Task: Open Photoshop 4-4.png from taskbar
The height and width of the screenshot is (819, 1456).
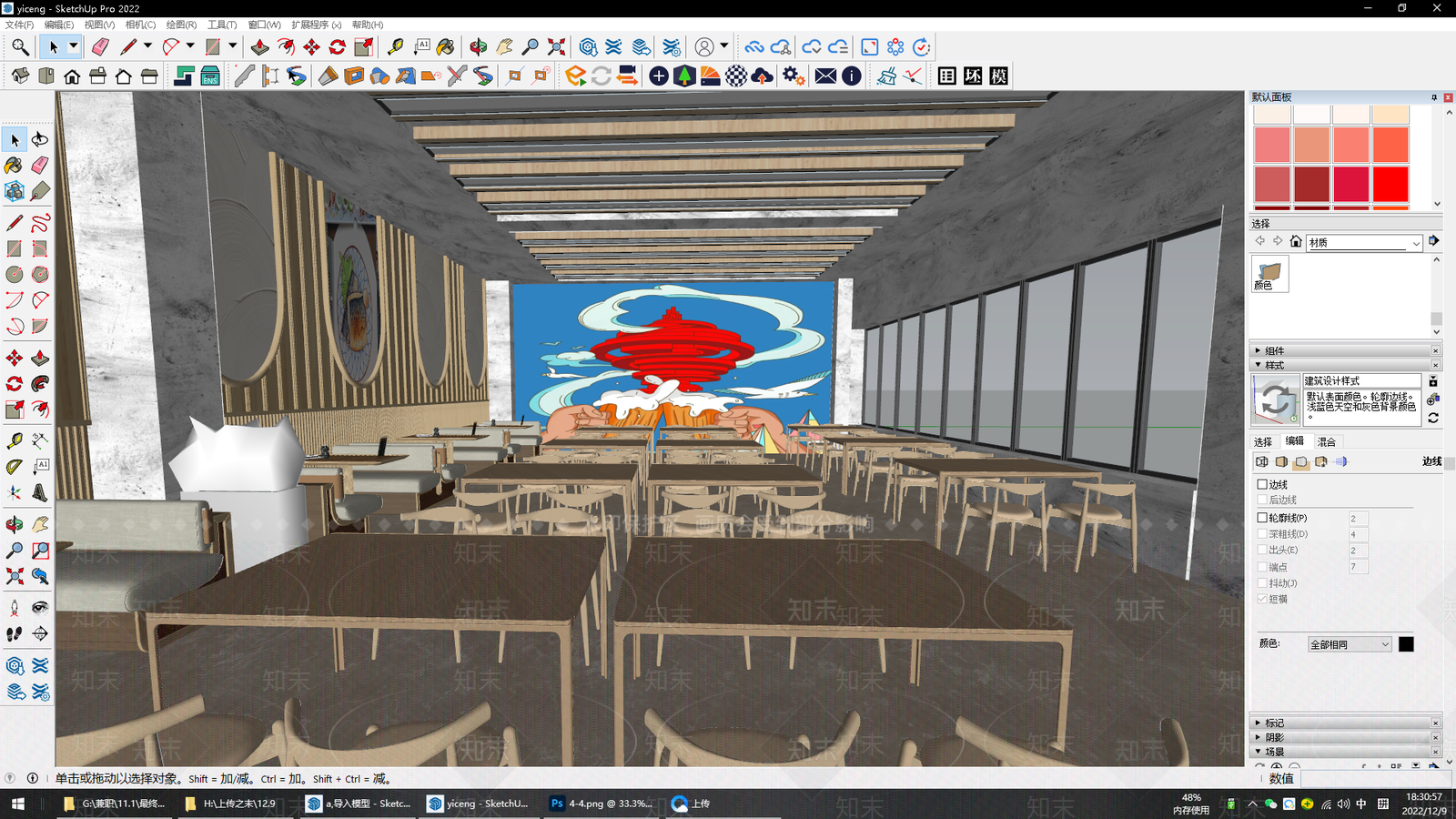Action: (x=601, y=804)
